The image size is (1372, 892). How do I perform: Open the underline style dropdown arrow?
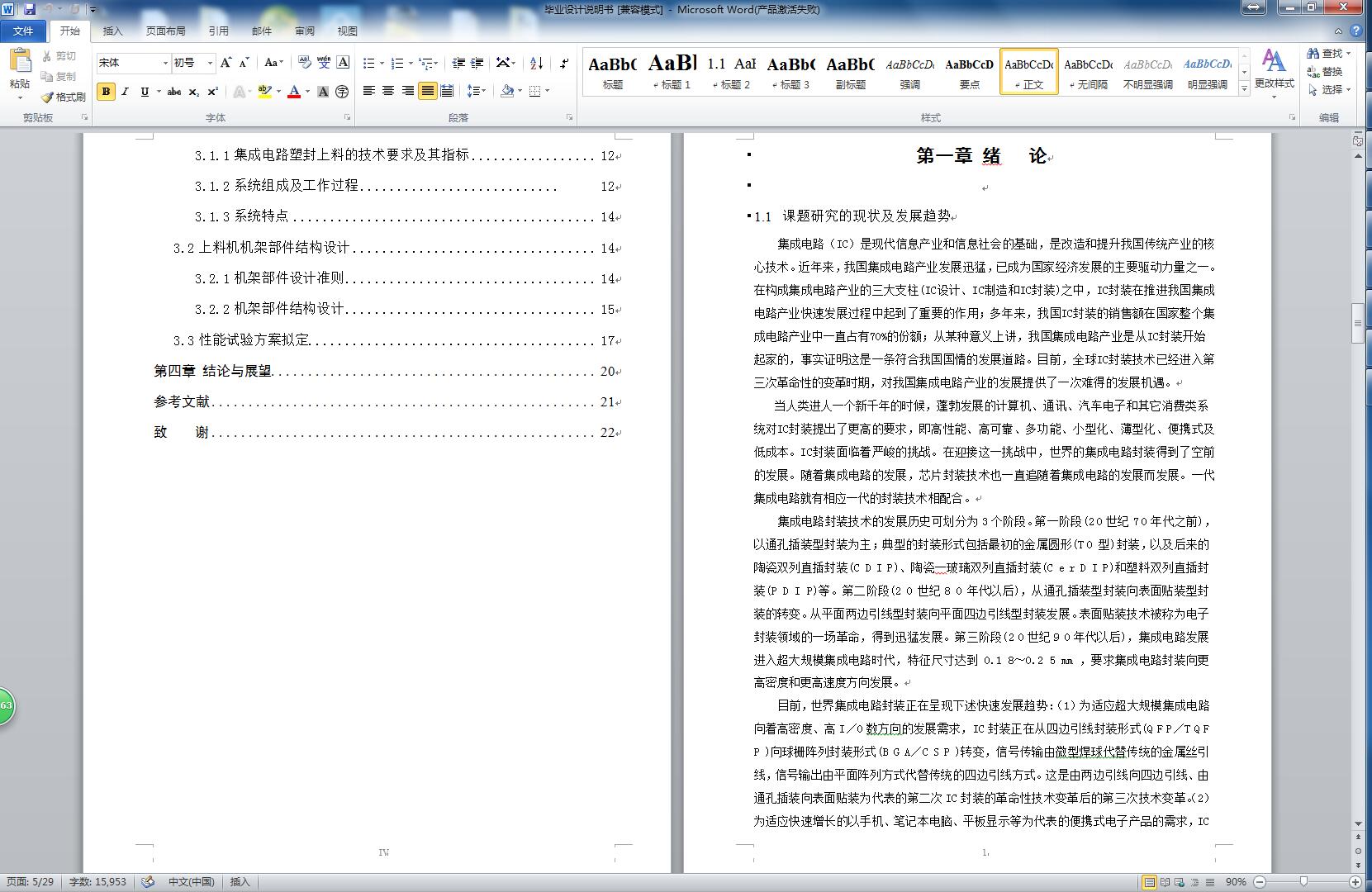(x=158, y=92)
